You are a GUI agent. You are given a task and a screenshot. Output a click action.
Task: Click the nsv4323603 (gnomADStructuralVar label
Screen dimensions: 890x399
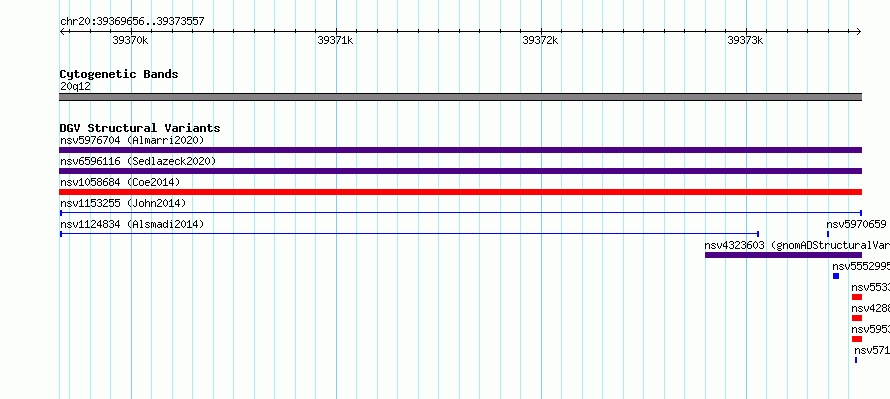[797, 245]
